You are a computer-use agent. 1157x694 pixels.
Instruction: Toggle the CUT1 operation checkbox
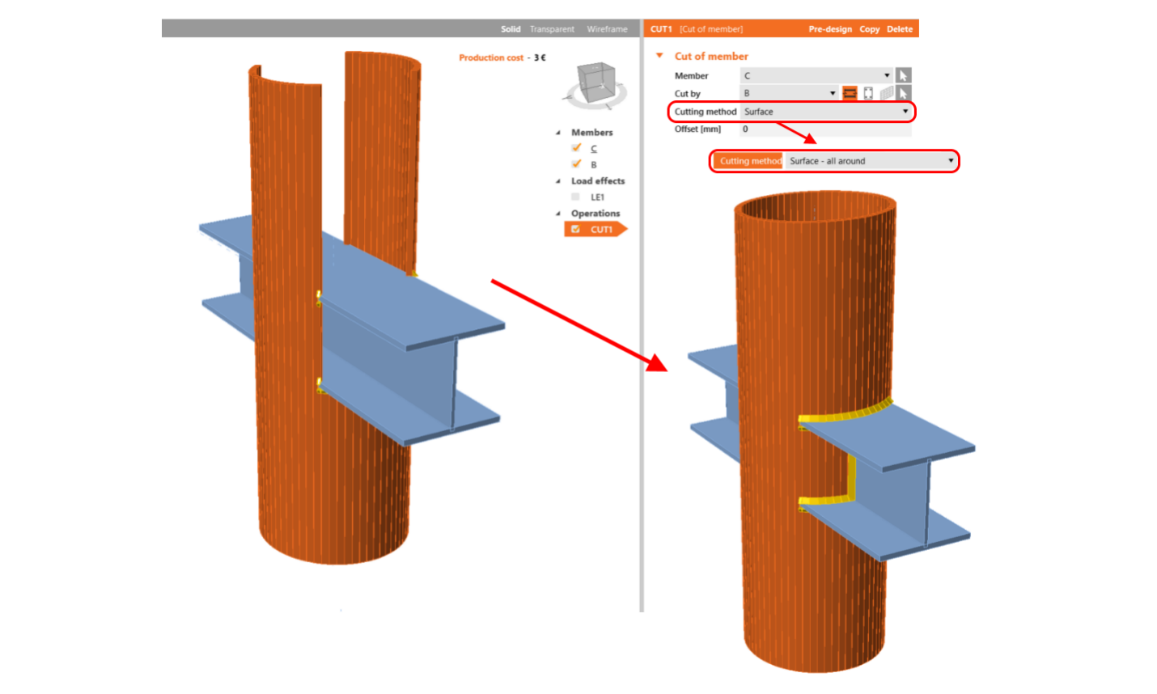pyautogui.click(x=575, y=229)
